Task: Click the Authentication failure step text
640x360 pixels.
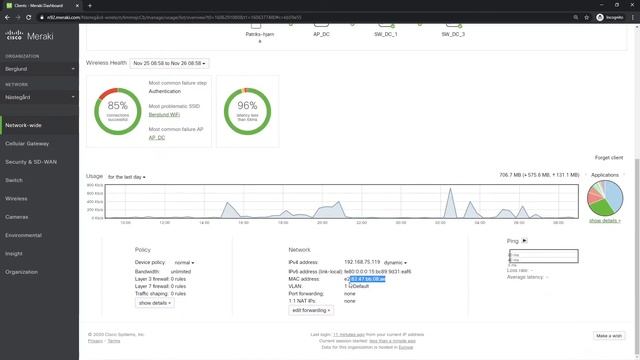Action: [x=164, y=91]
